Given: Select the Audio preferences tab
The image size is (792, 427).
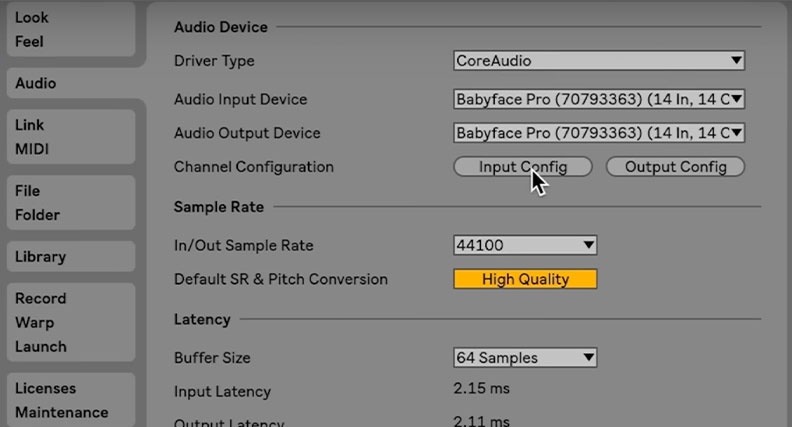Looking at the screenshot, I should click(66, 84).
